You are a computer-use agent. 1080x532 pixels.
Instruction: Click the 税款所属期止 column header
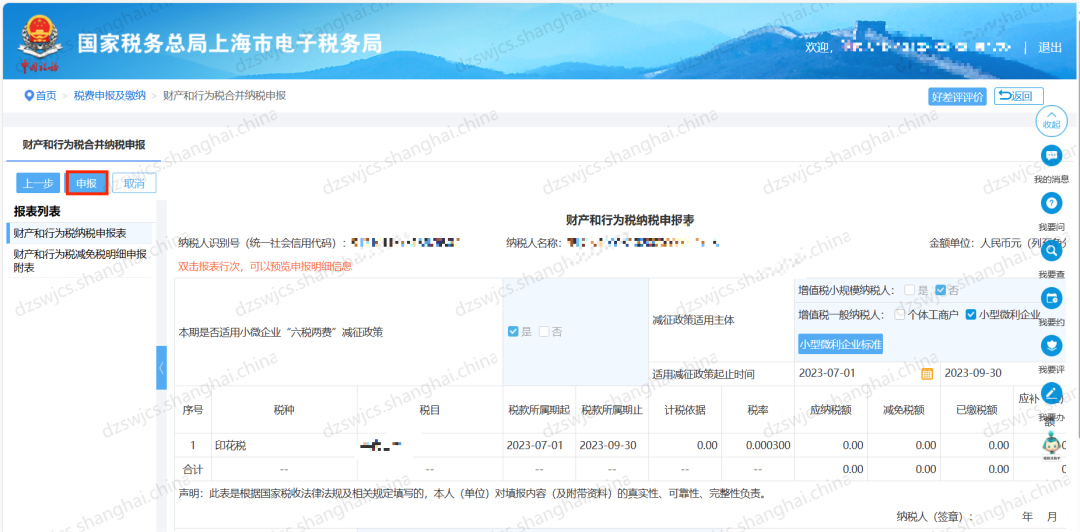(612, 410)
